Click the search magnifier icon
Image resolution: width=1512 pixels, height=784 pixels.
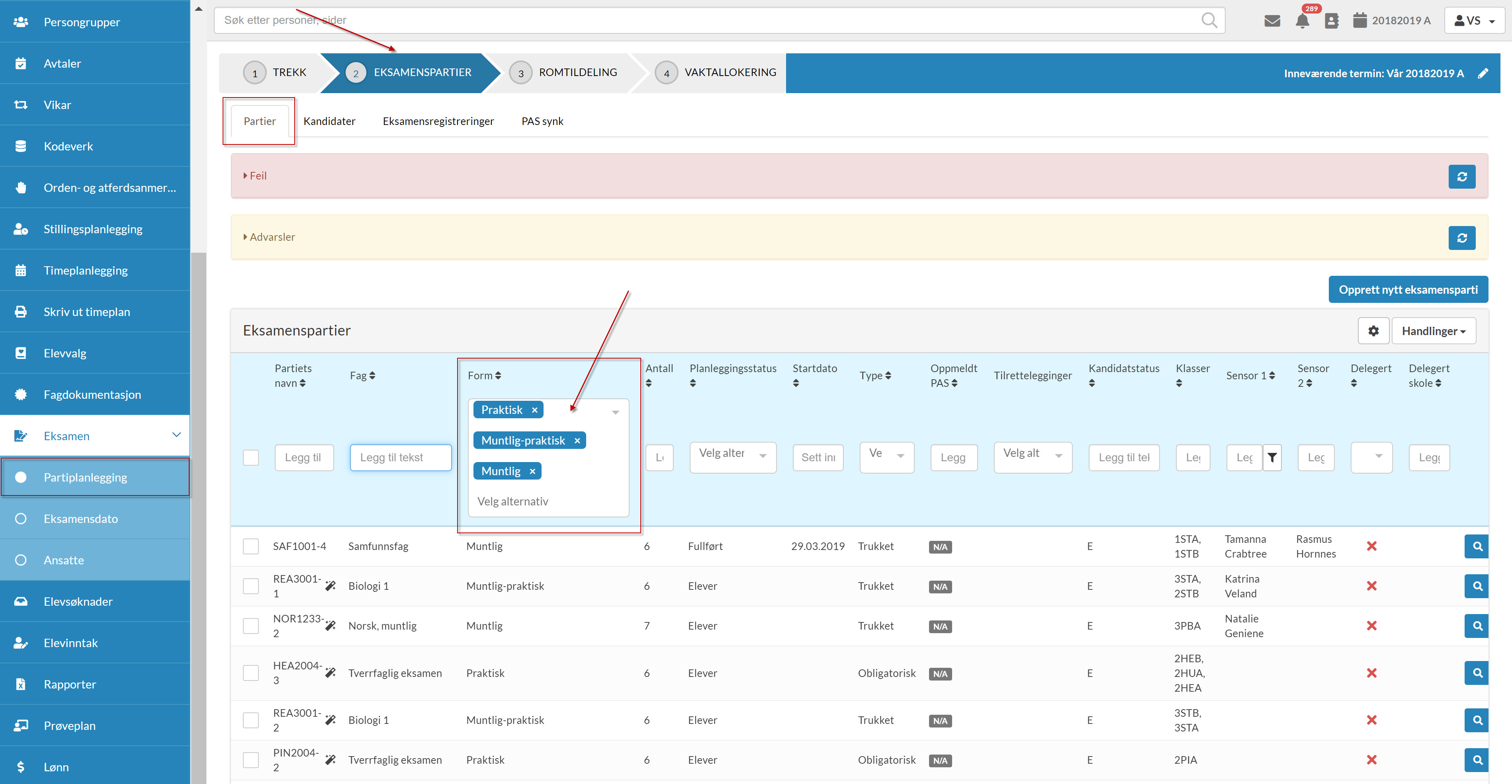pos(1209,20)
